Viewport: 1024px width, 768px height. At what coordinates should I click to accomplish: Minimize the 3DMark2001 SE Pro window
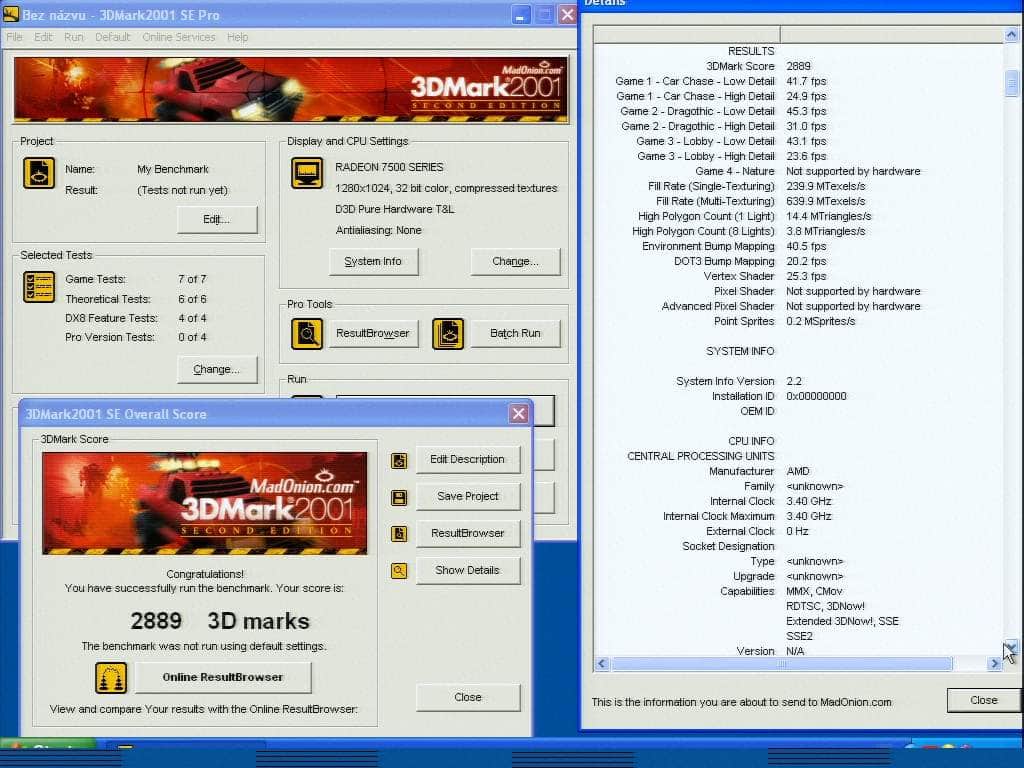tap(520, 14)
